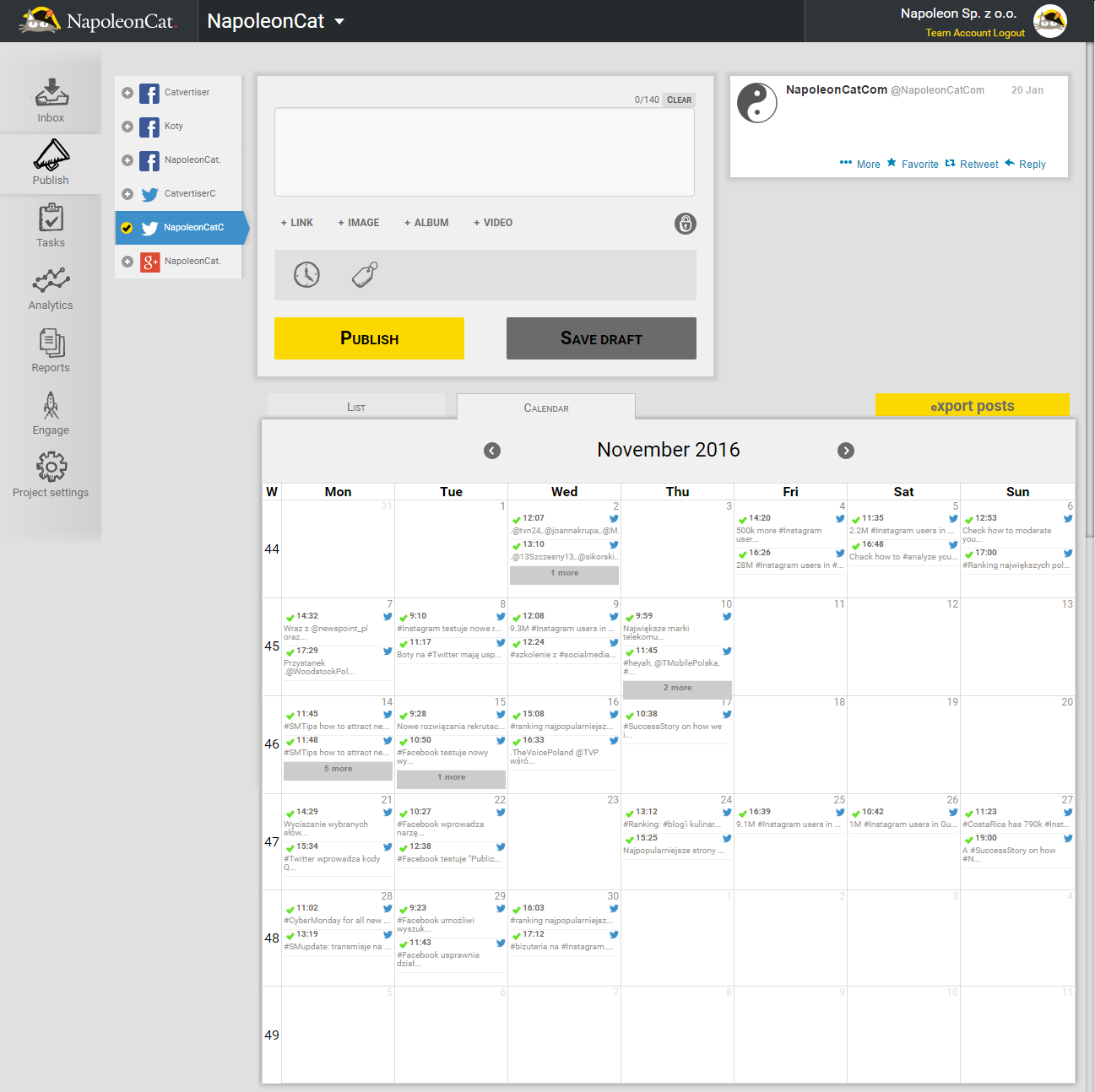This screenshot has width=1095, height=1092.
Task: Toggle selection of Koty profile
Action: pyautogui.click(x=127, y=127)
